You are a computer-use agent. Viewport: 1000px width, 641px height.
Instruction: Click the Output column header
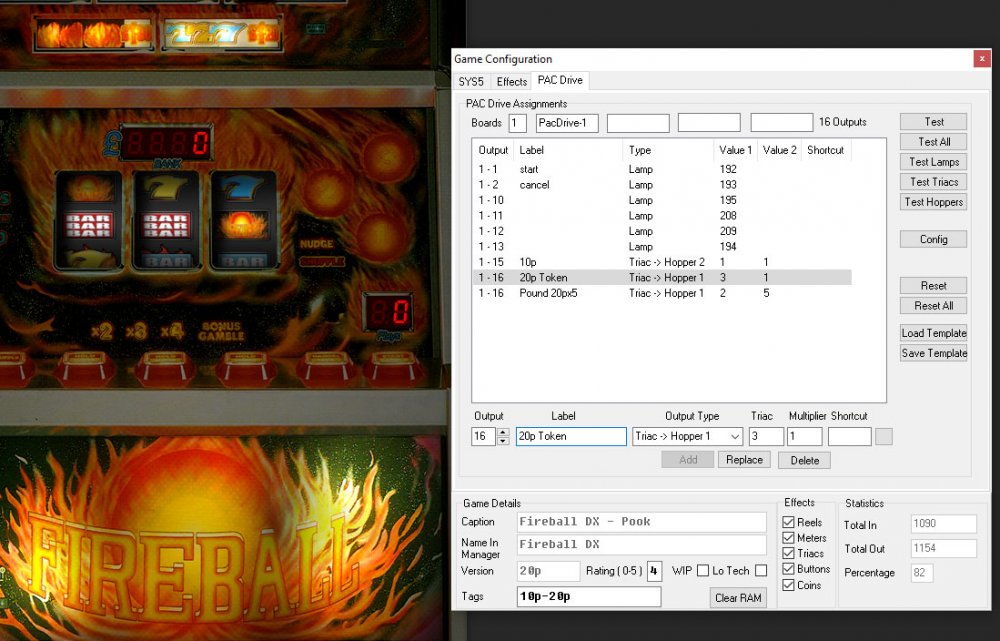click(x=494, y=151)
